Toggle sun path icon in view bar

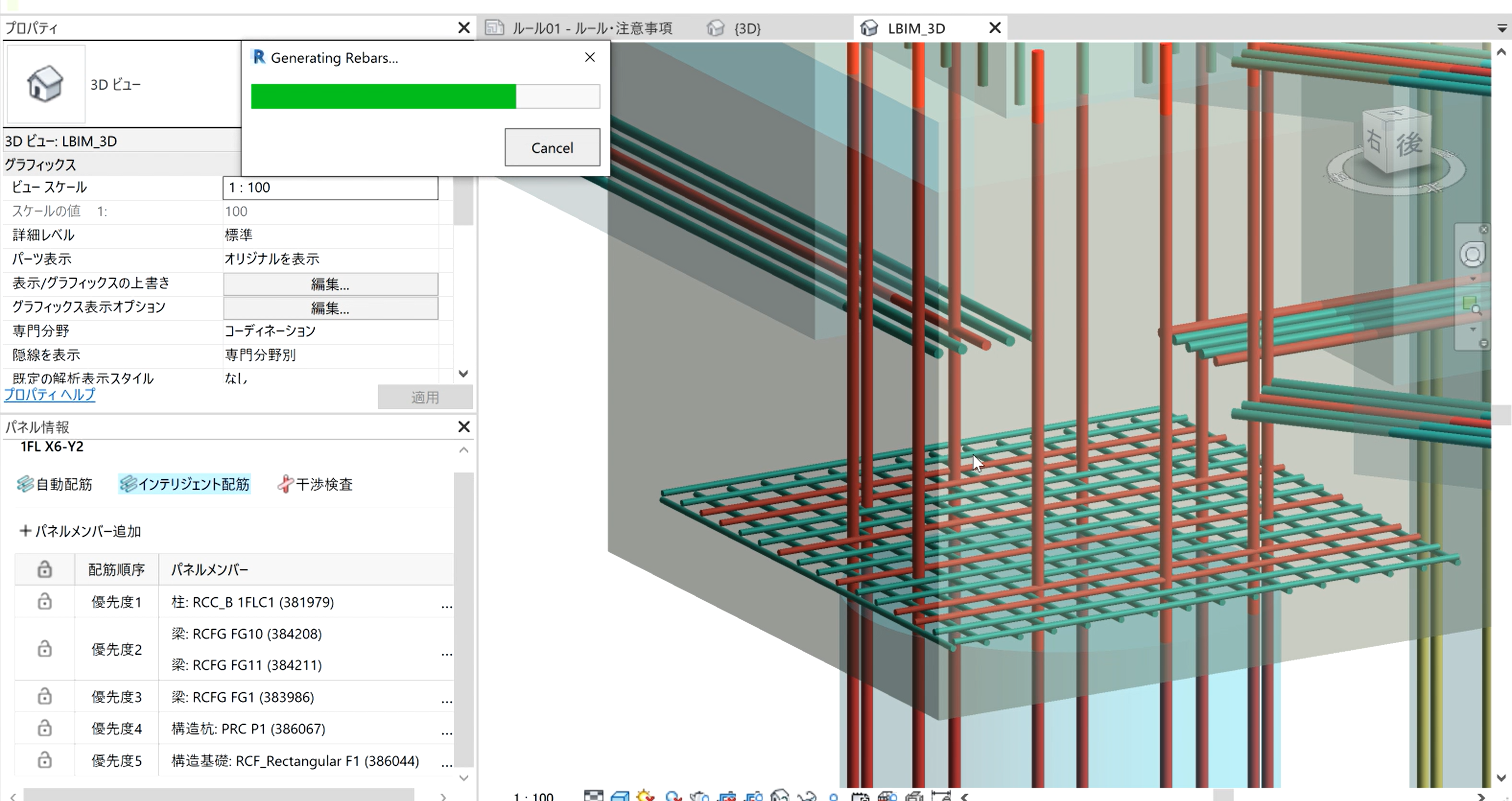click(645, 796)
